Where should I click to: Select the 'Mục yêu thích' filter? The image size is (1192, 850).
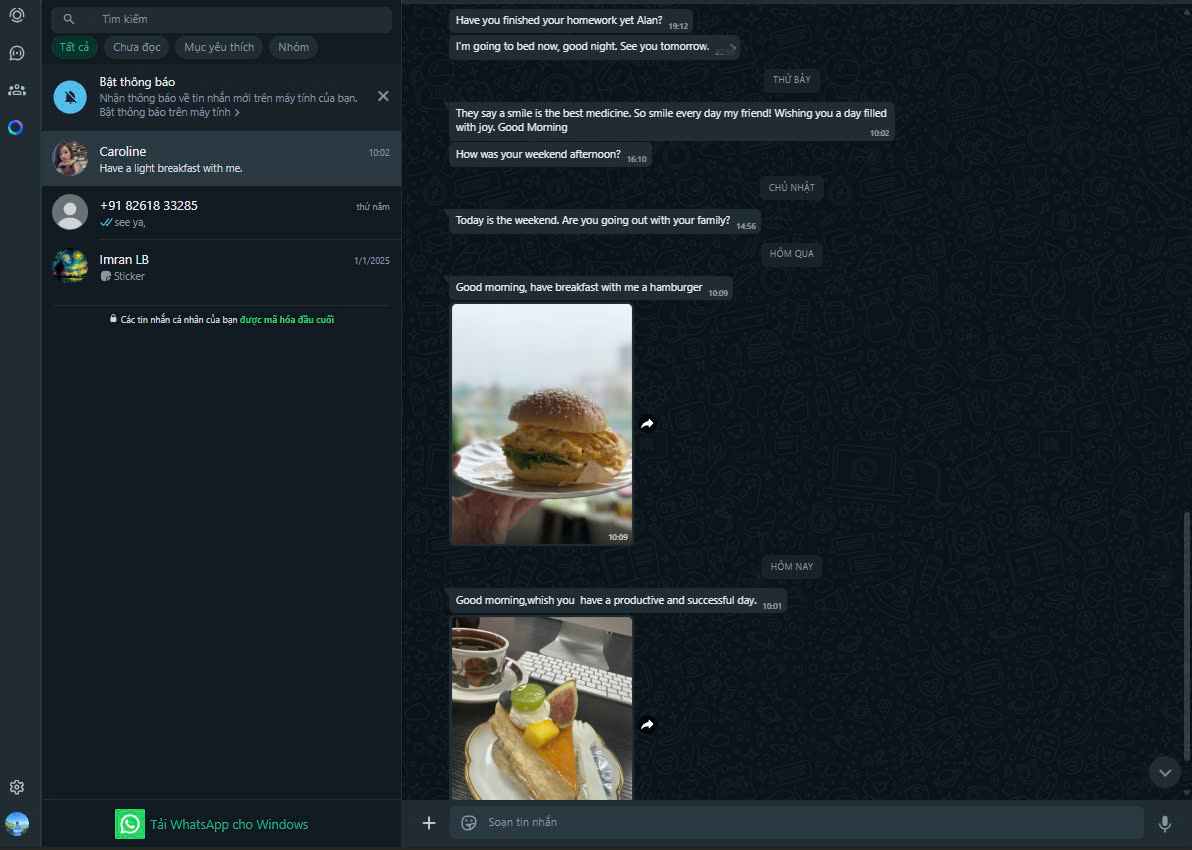(x=219, y=47)
